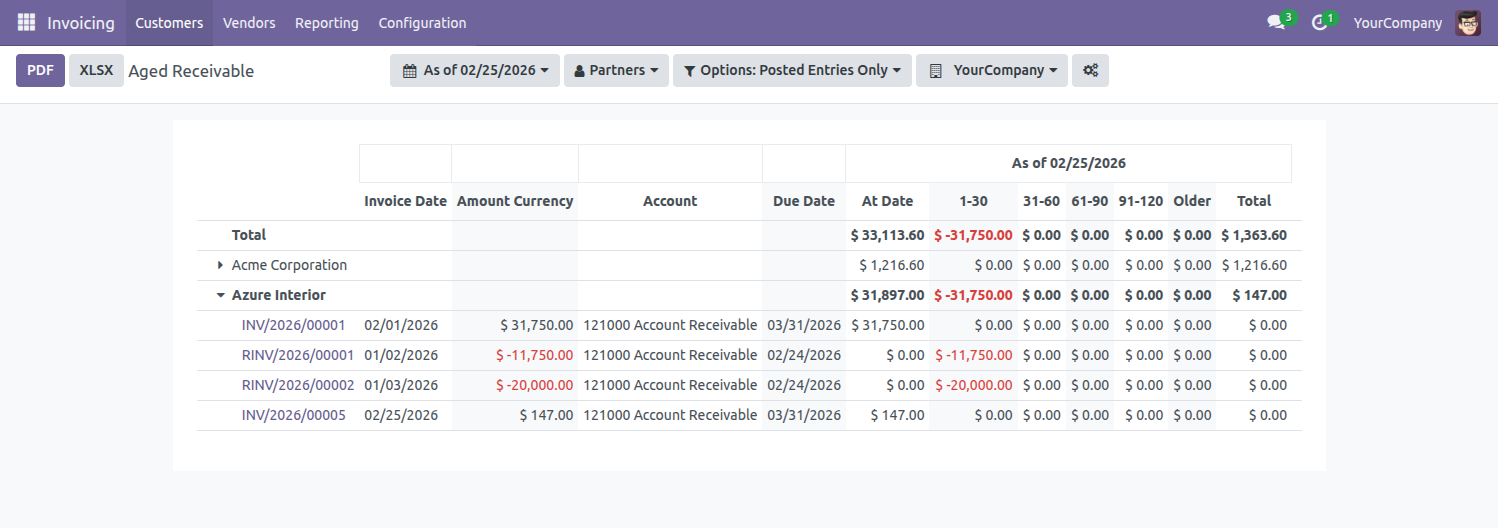Click the Total column header
The image size is (1498, 528).
click(1254, 201)
